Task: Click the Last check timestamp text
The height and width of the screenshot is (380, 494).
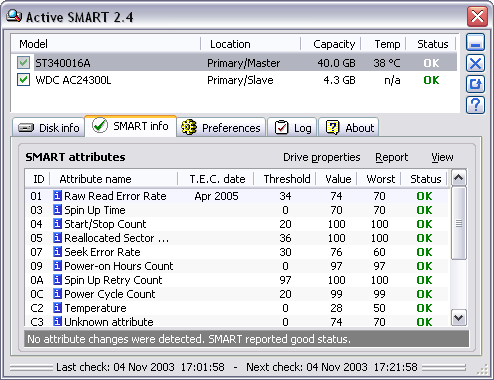Action: click(x=140, y=367)
